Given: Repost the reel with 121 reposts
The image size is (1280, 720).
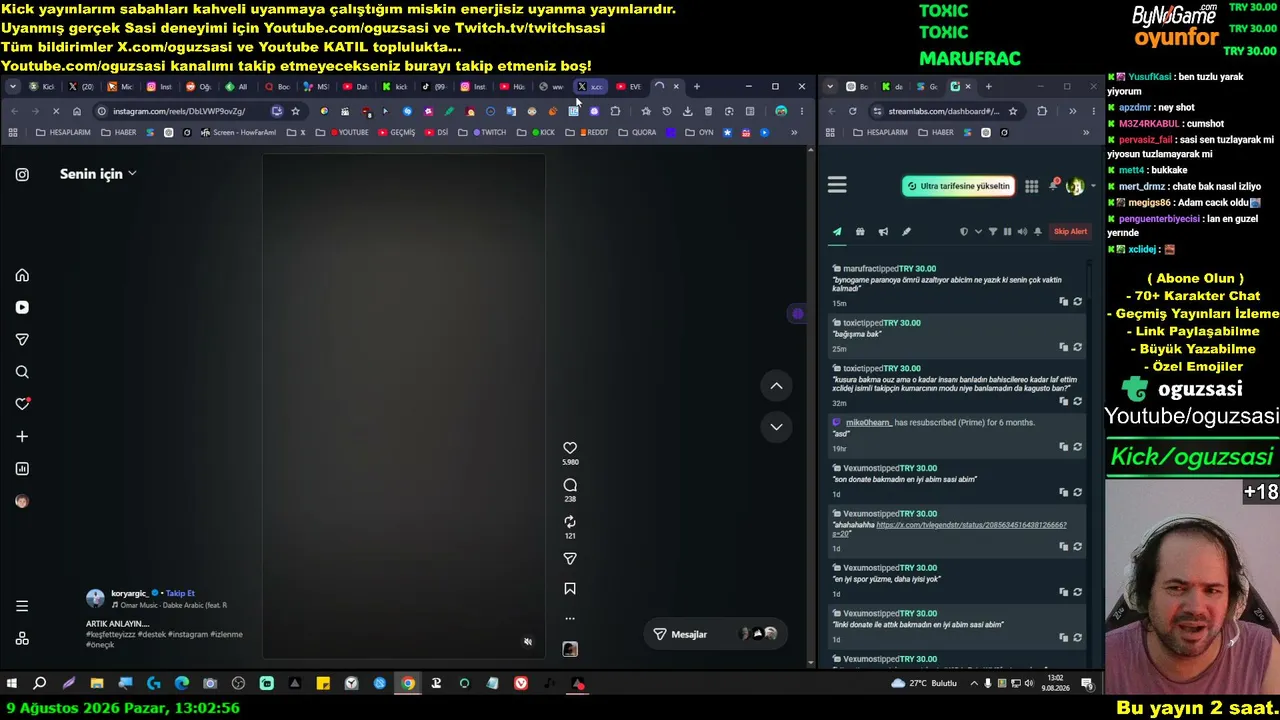Looking at the screenshot, I should coord(570,522).
